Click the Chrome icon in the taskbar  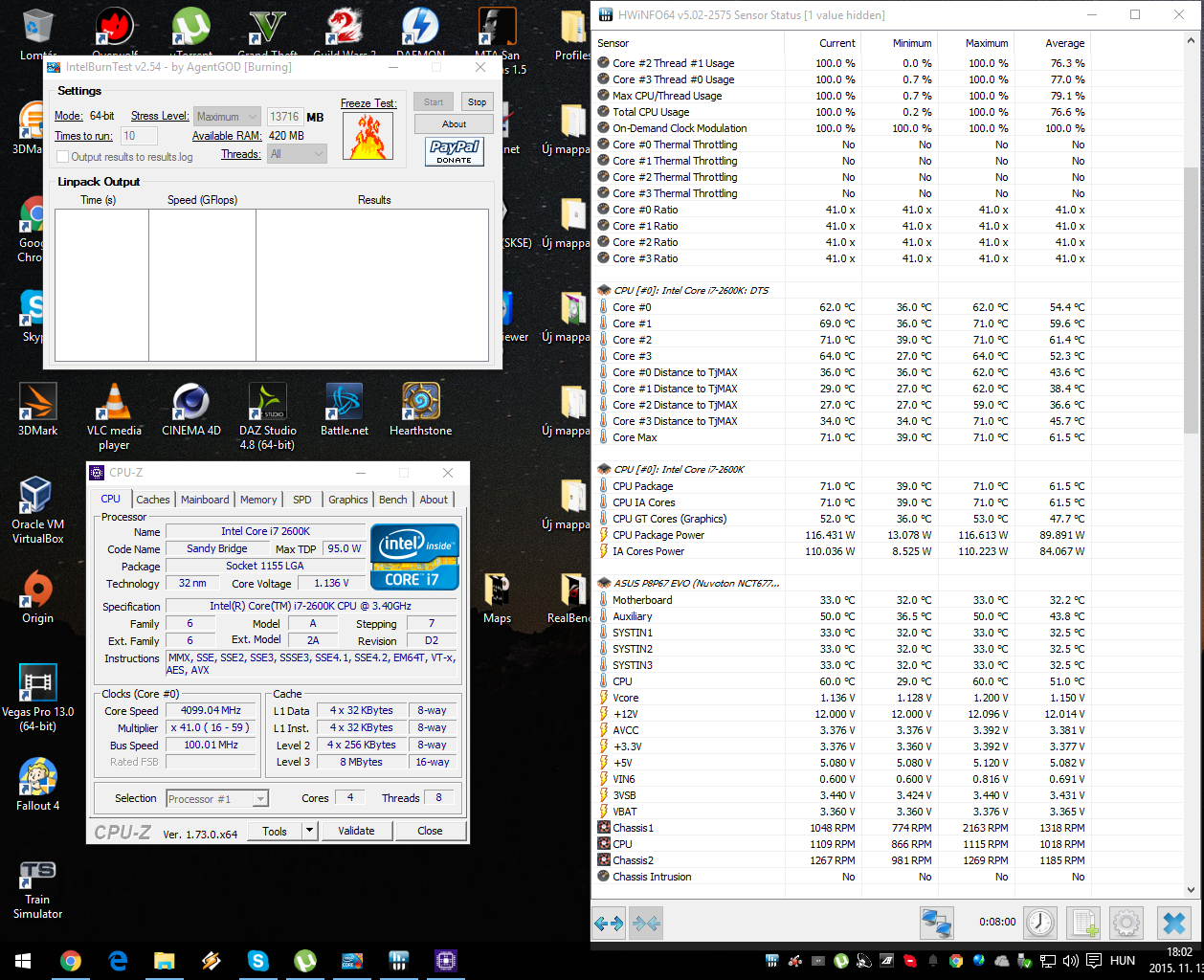pyautogui.click(x=71, y=961)
